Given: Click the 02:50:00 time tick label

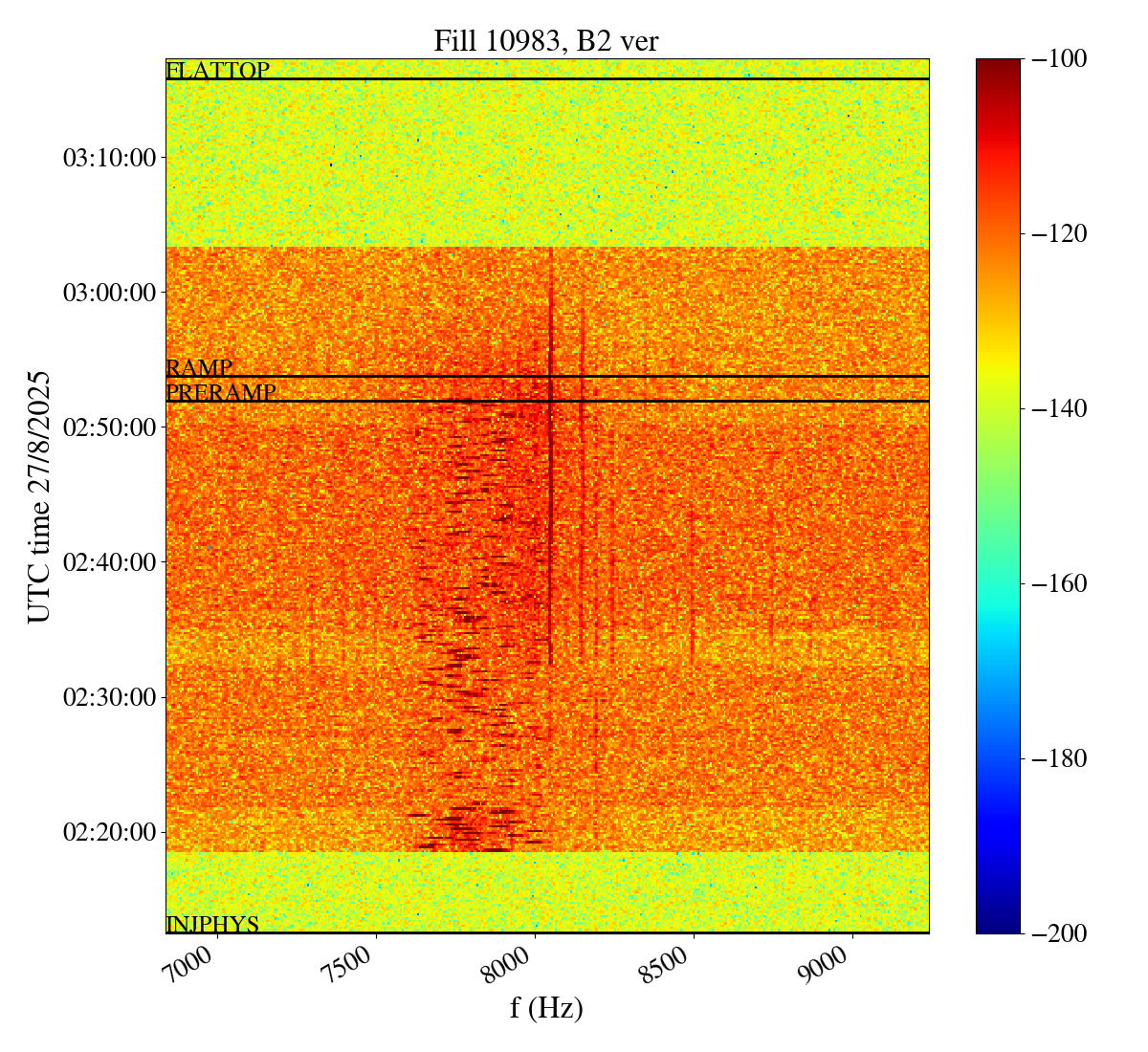Looking at the screenshot, I should tap(109, 427).
